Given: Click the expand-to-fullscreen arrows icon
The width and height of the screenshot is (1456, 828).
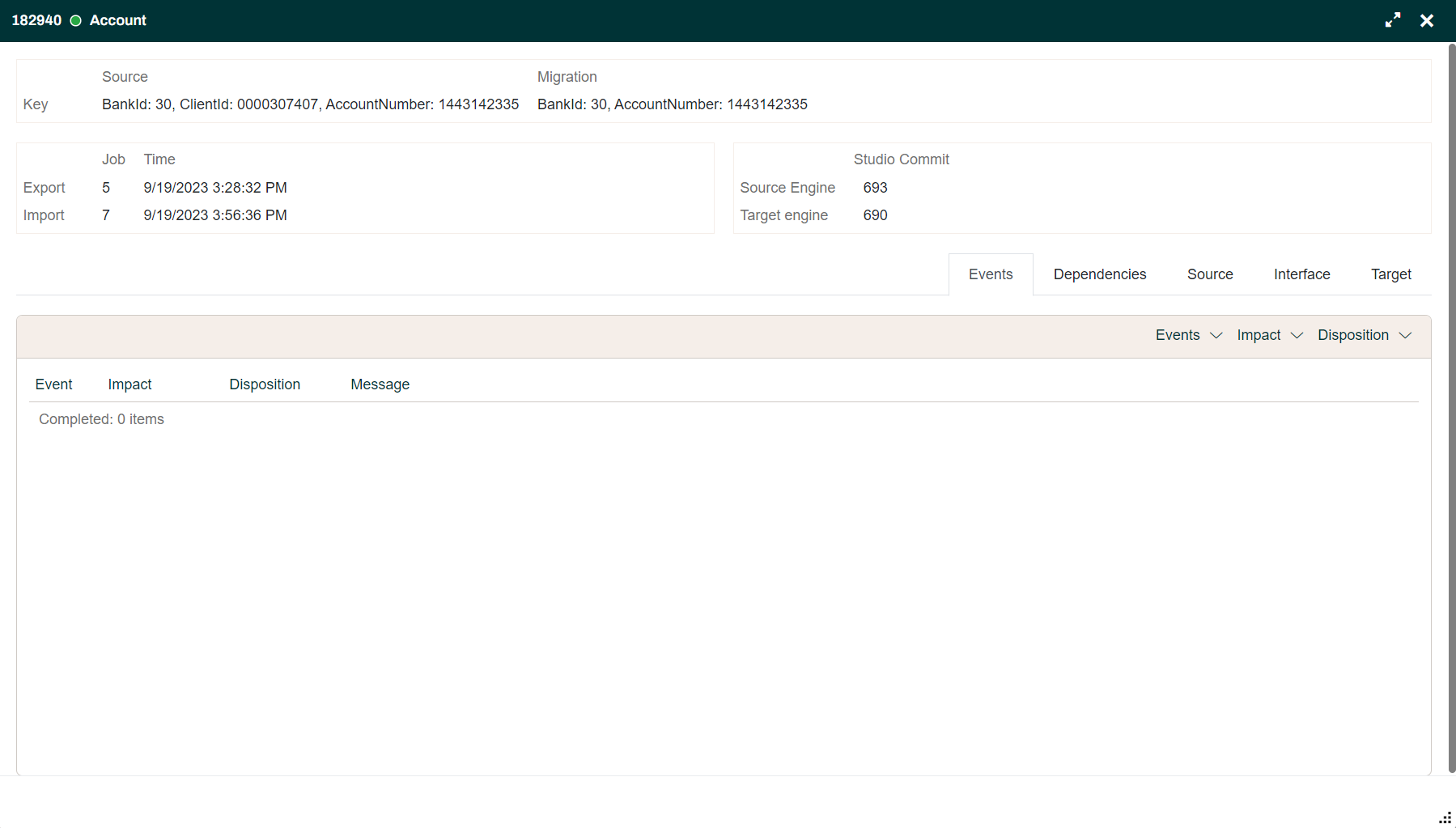Looking at the screenshot, I should (x=1393, y=19).
